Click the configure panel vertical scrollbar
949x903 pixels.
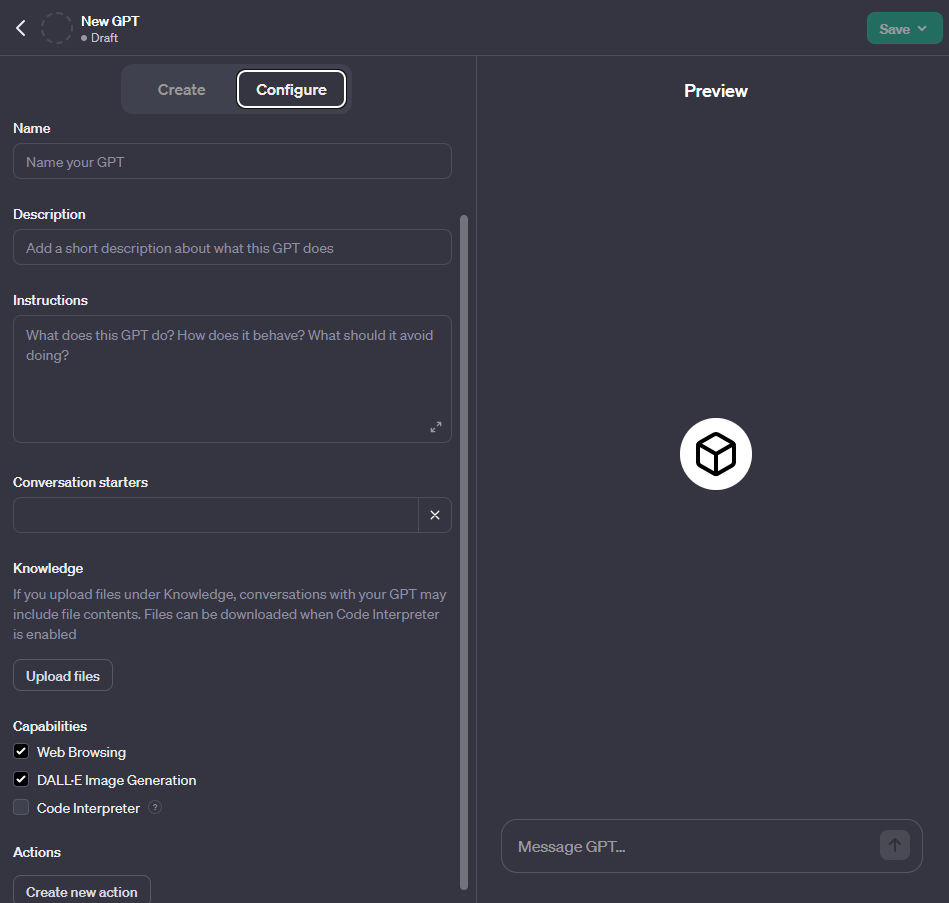[x=463, y=550]
